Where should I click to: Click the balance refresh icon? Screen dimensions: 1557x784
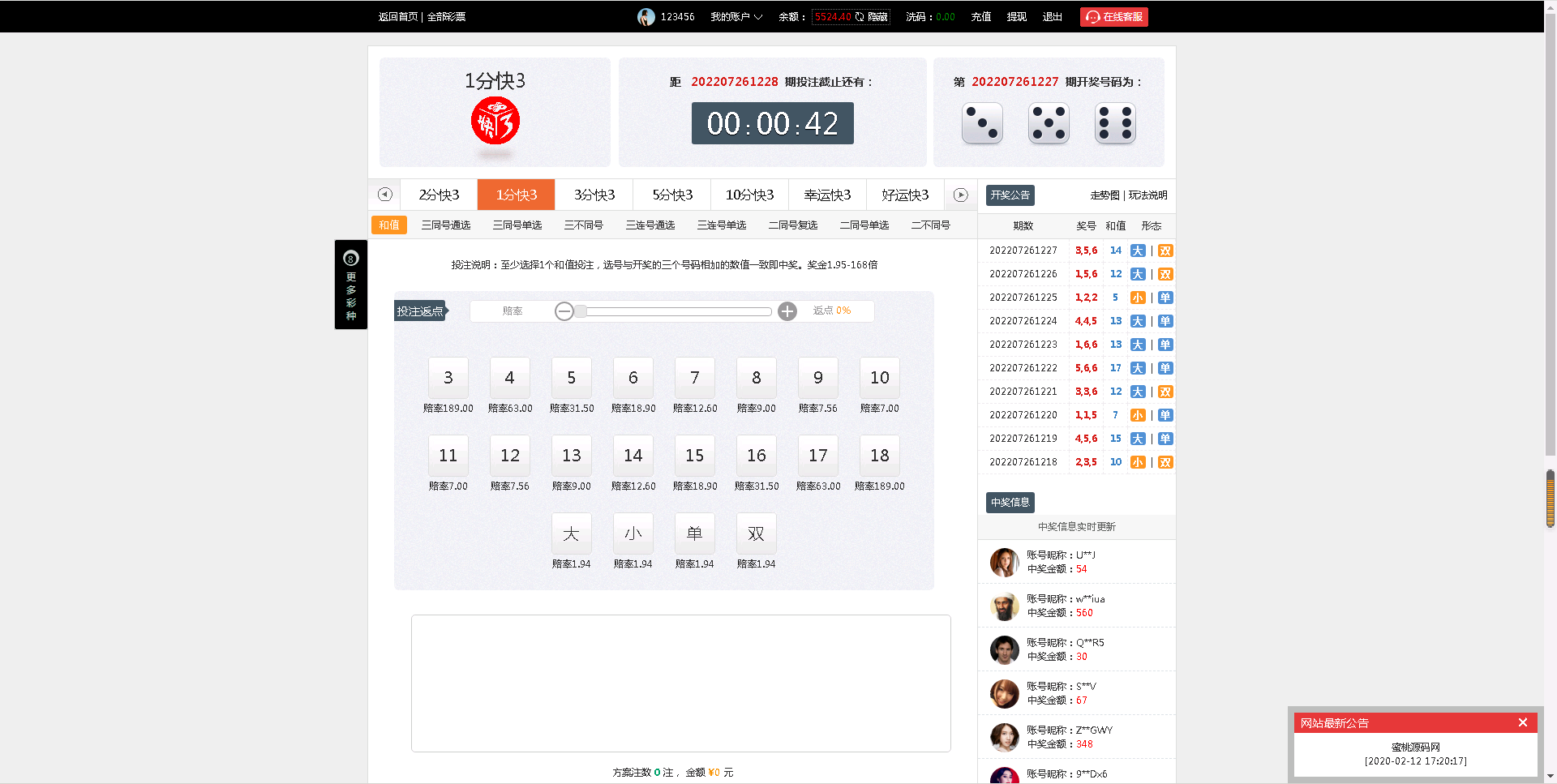(860, 17)
